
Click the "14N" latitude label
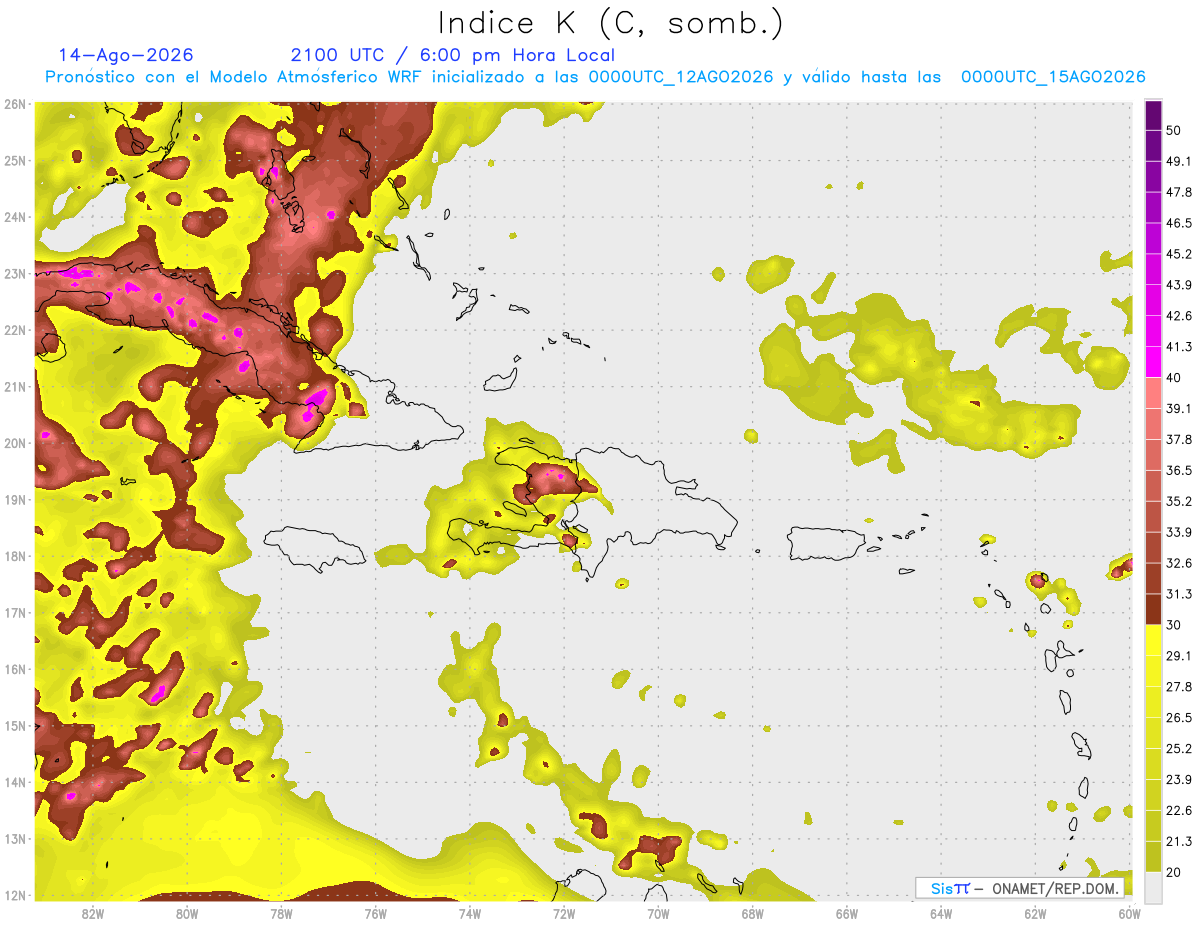click(15, 782)
